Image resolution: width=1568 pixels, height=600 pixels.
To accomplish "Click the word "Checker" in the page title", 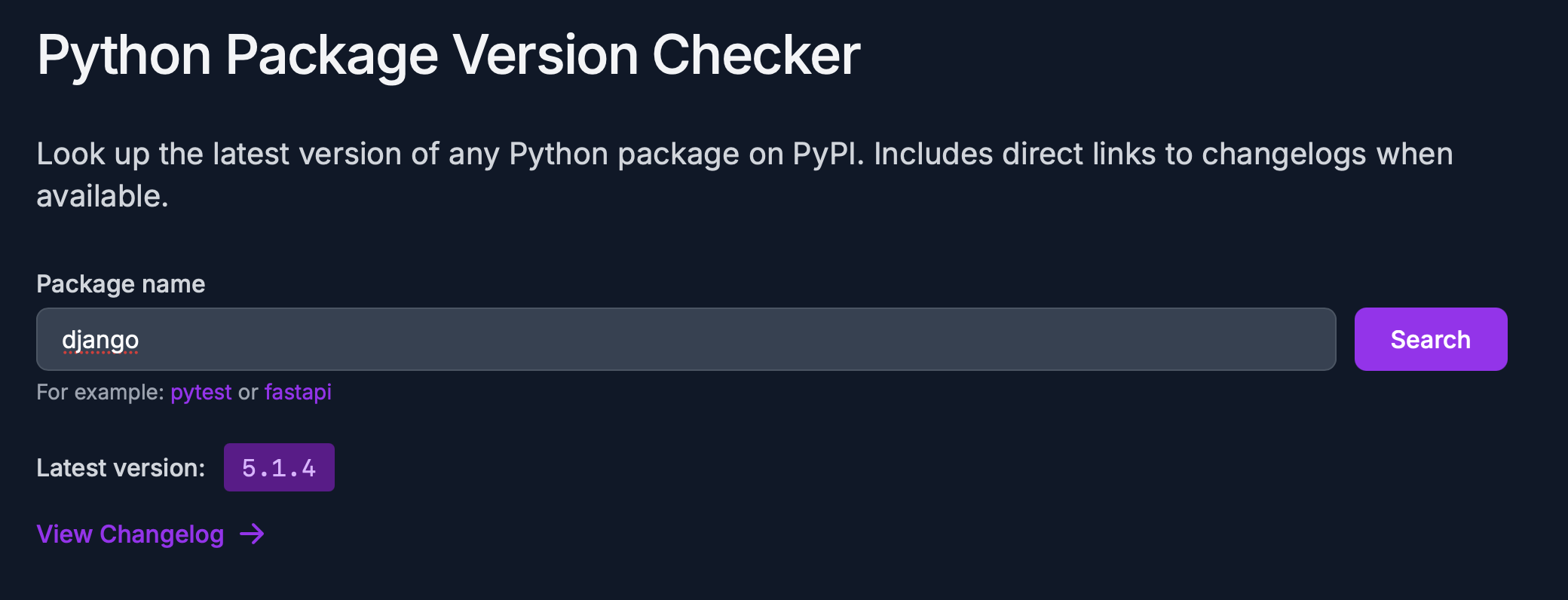I will coord(755,56).
